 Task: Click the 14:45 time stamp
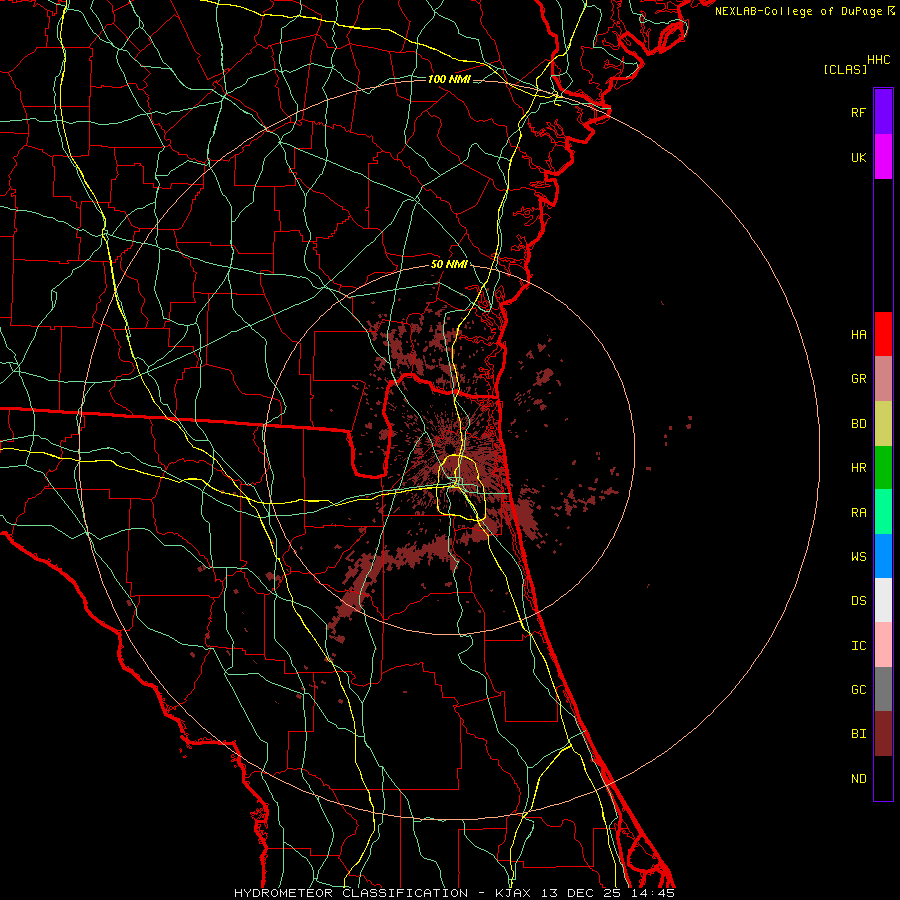(x=655, y=893)
